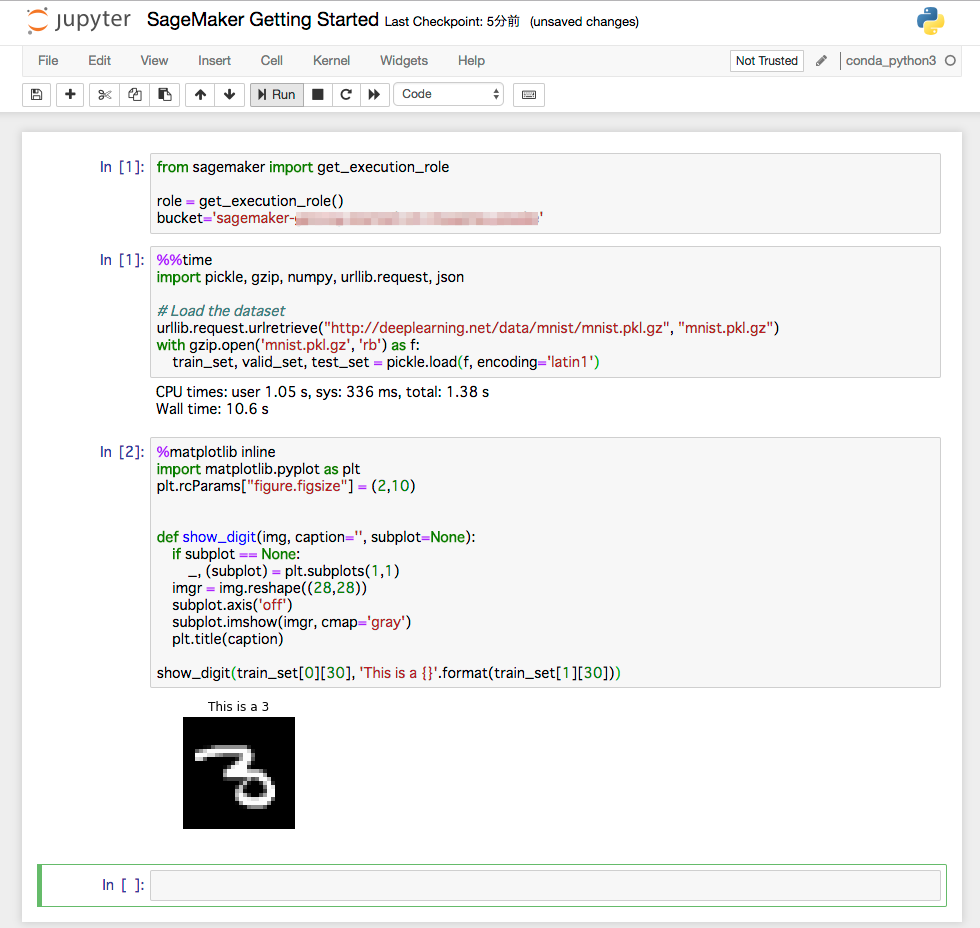The width and height of the screenshot is (980, 928).
Task: Toggle the Not Trusted notebook button
Action: pos(766,61)
